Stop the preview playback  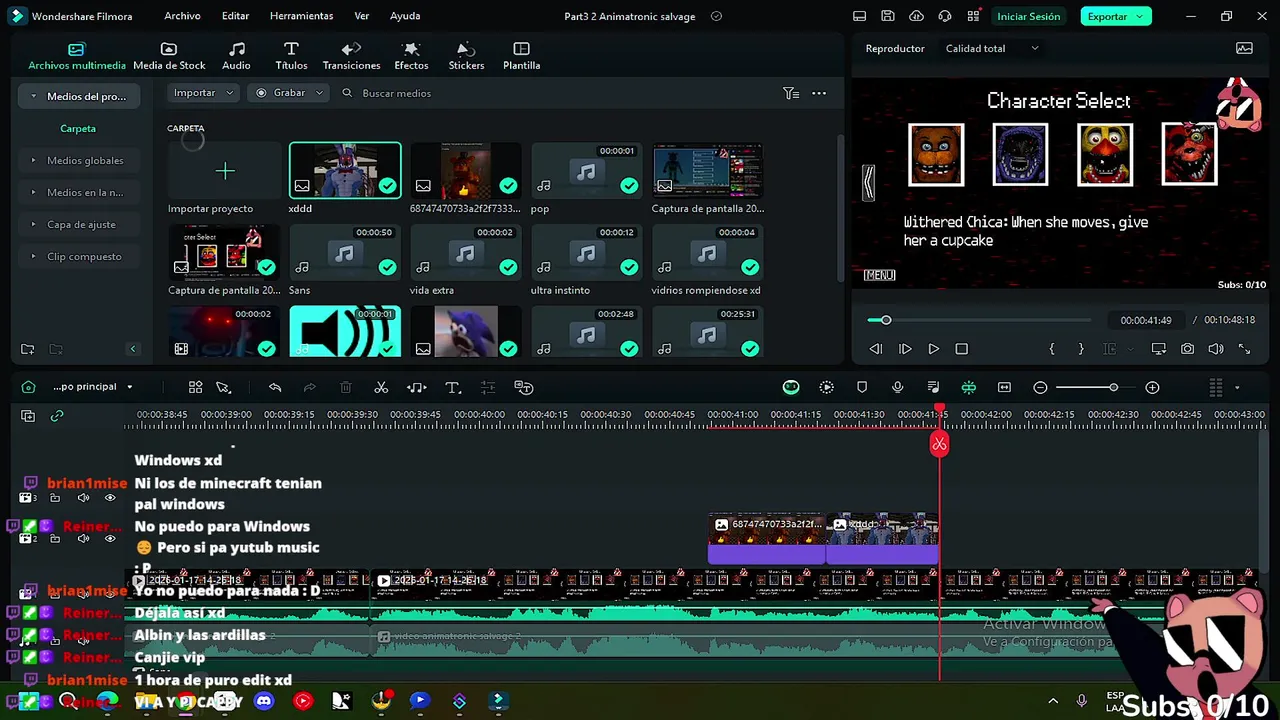(x=962, y=349)
